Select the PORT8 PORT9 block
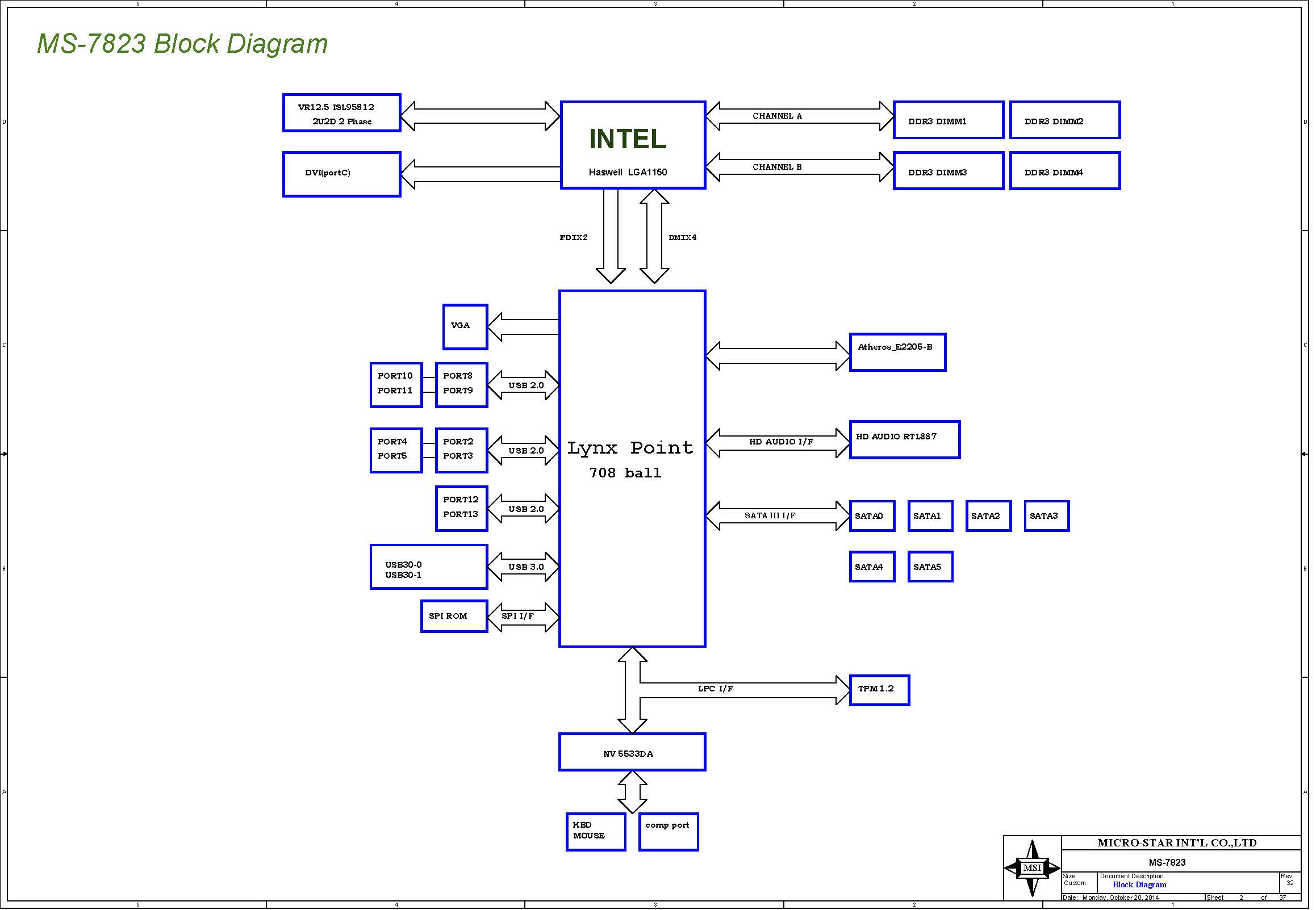This screenshot has width=1316, height=910. (462, 385)
